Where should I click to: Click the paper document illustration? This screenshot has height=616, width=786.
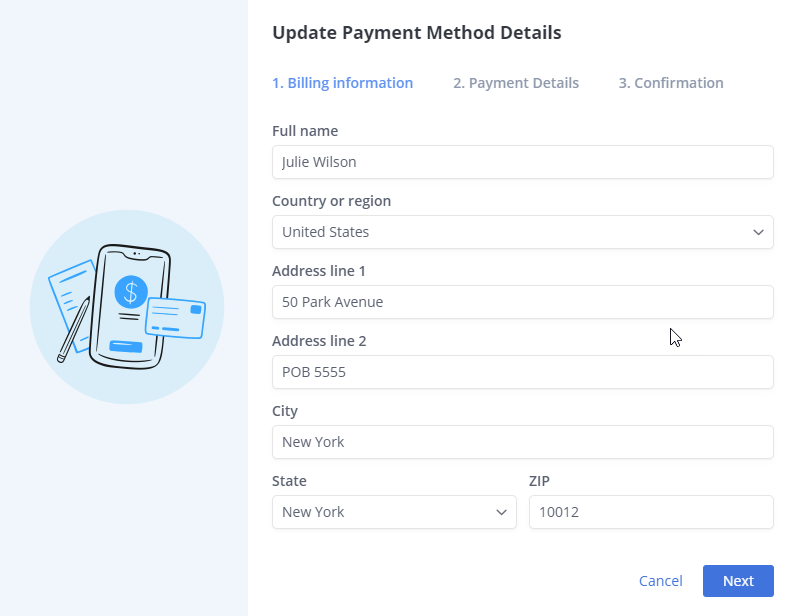[x=70, y=290]
